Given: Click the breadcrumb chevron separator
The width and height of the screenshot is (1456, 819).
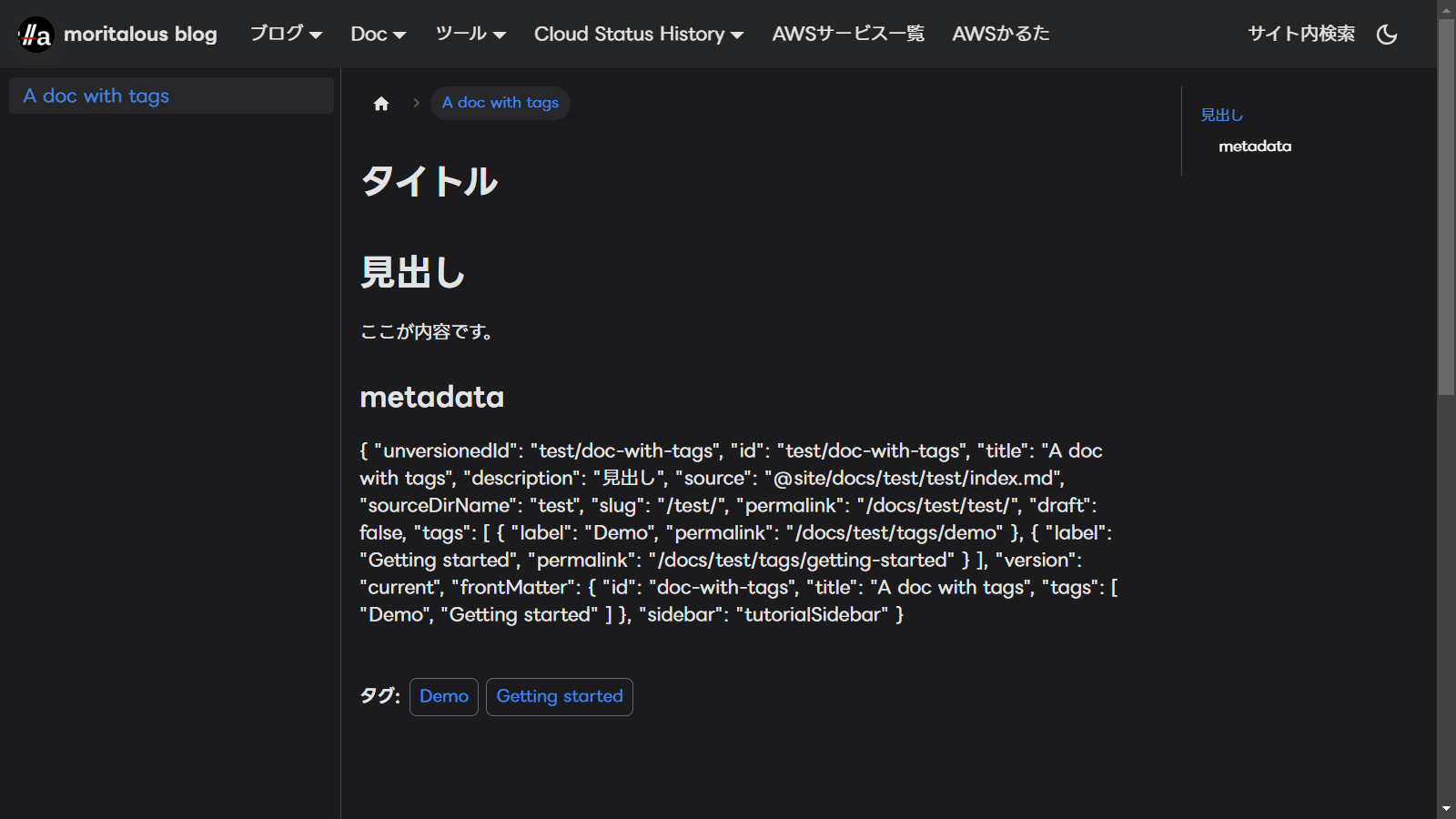Looking at the screenshot, I should coord(416,103).
